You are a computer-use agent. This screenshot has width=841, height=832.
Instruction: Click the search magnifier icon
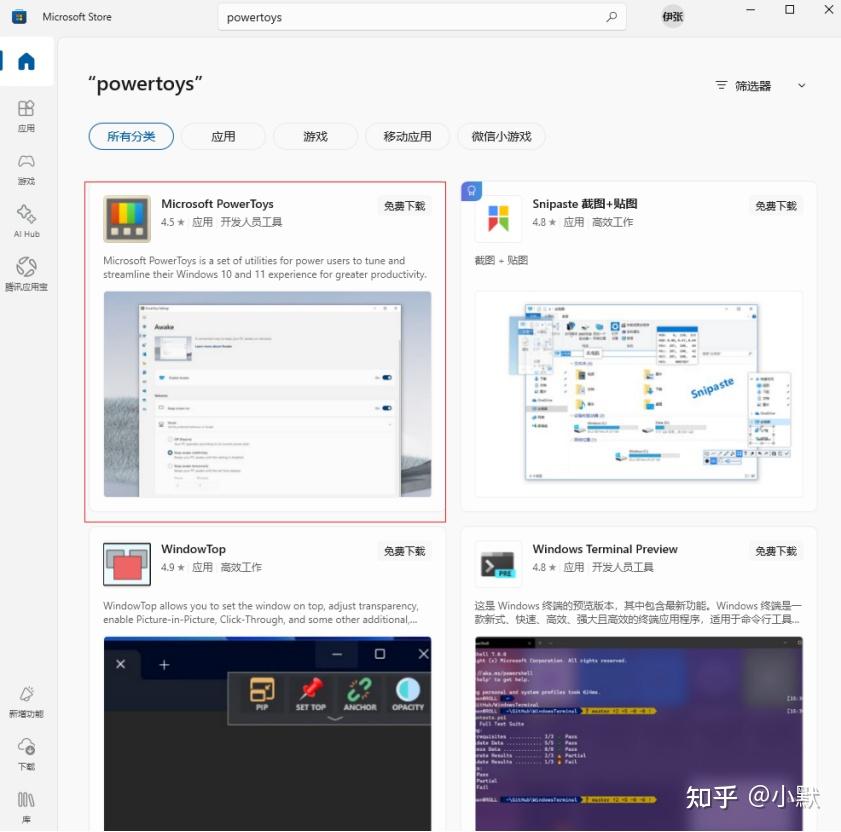pos(611,17)
